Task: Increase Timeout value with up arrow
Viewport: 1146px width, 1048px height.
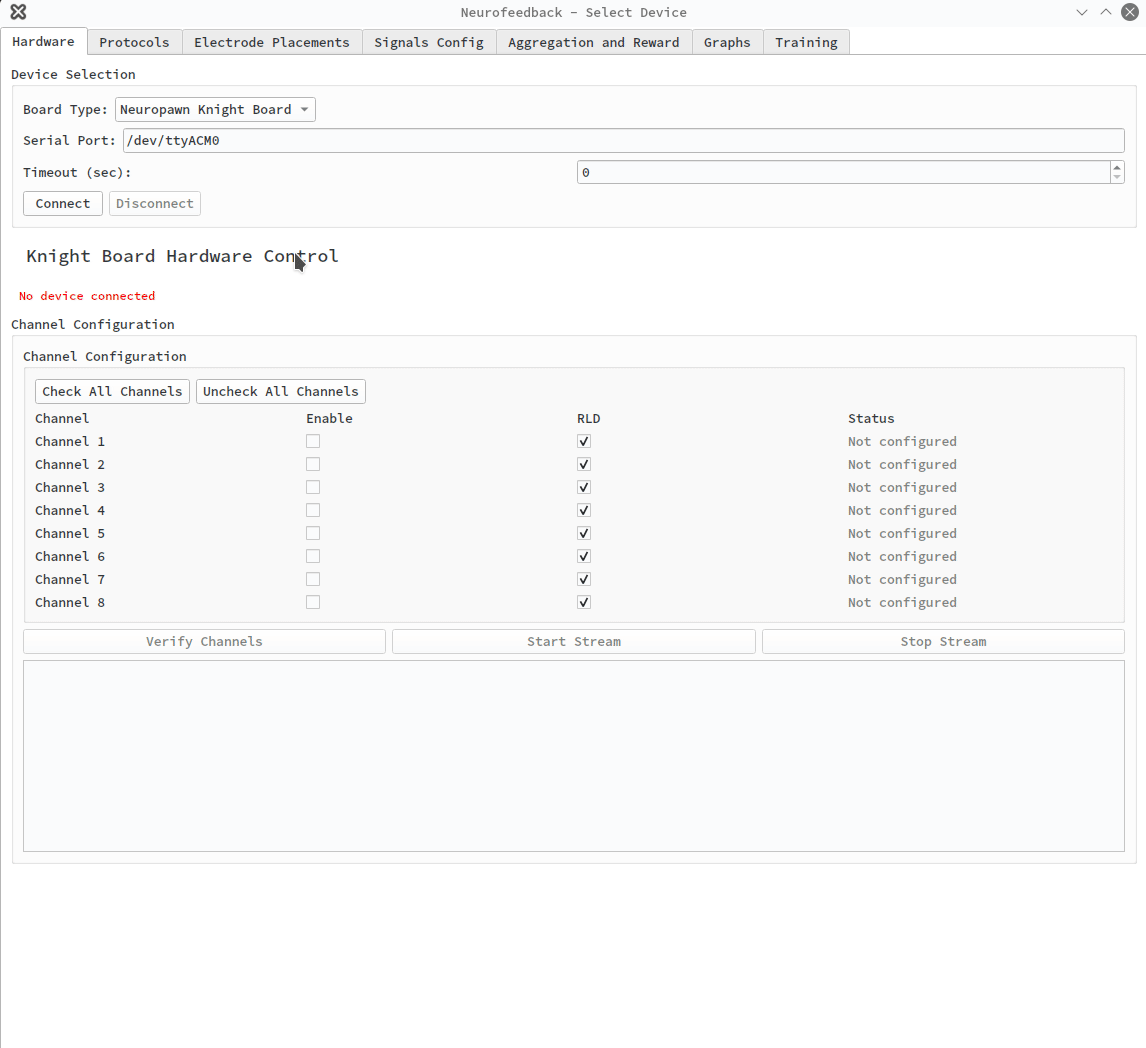Action: [1117, 167]
